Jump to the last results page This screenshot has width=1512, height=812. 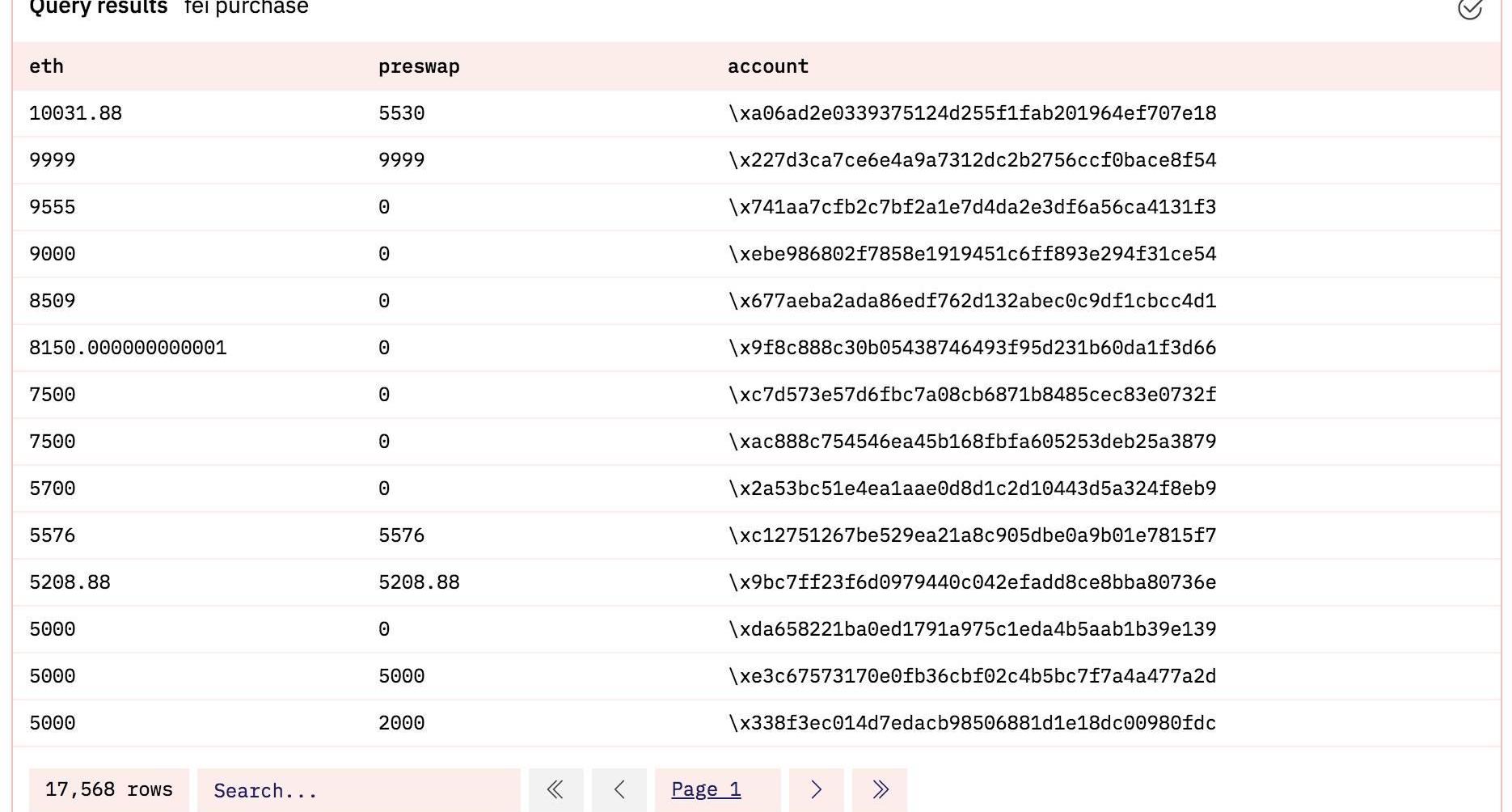[880, 789]
